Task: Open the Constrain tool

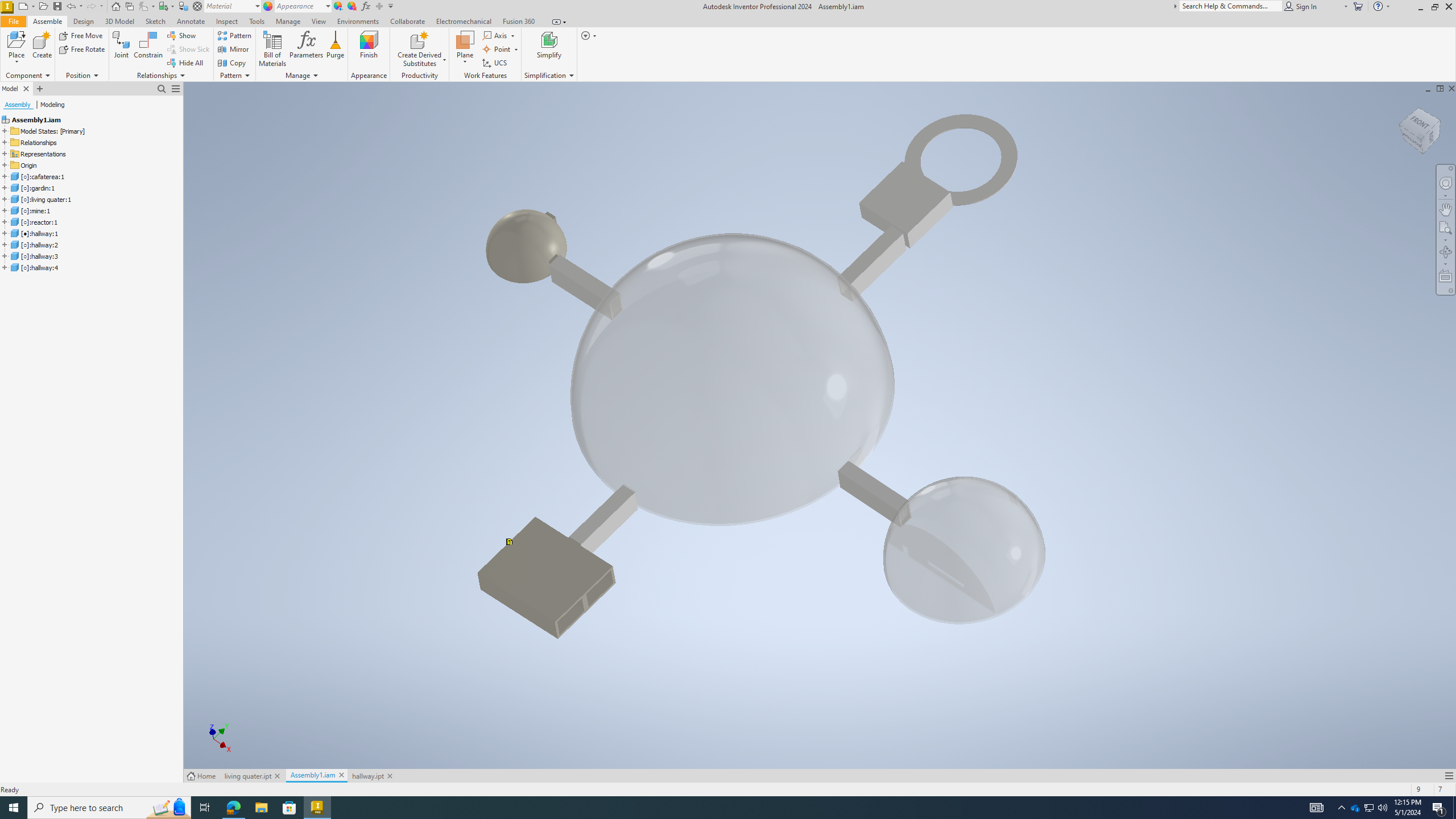Action: click(x=148, y=45)
